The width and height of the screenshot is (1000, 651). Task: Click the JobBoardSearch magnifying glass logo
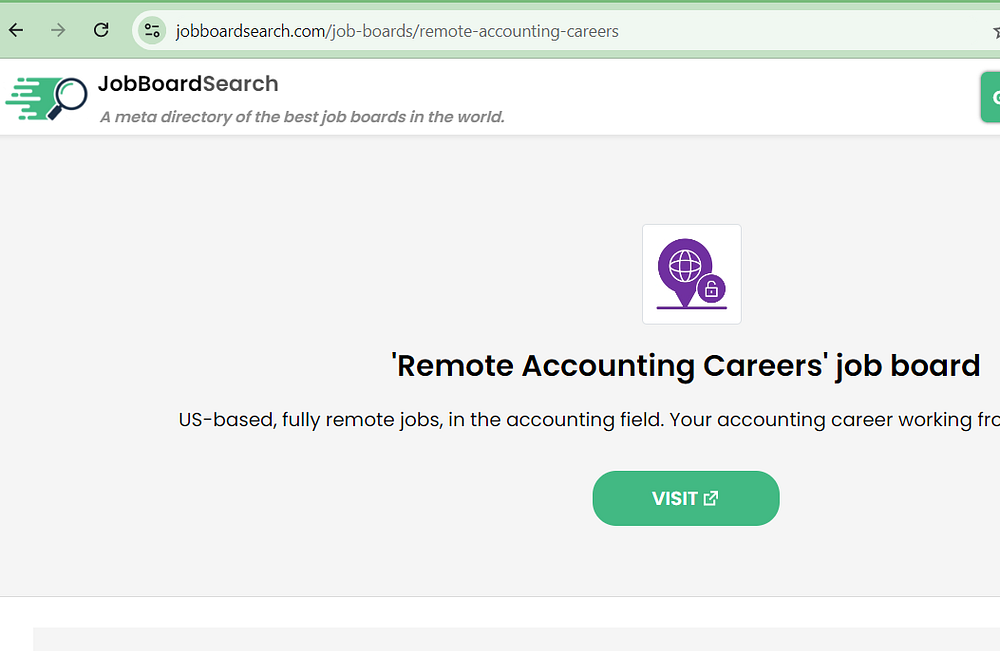46,98
